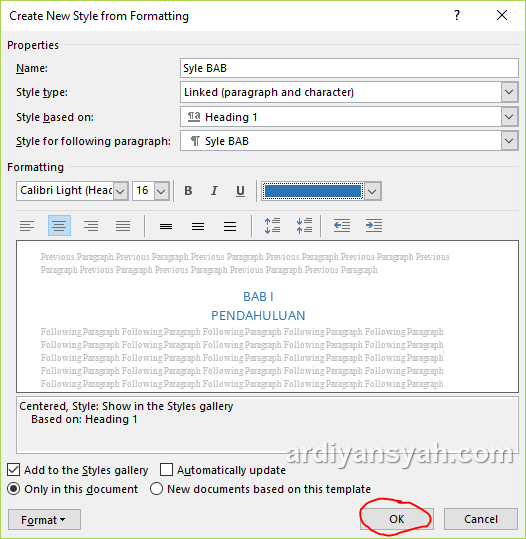The width and height of the screenshot is (526, 539).
Task: Apply justified alignment icon
Action: coord(123,226)
